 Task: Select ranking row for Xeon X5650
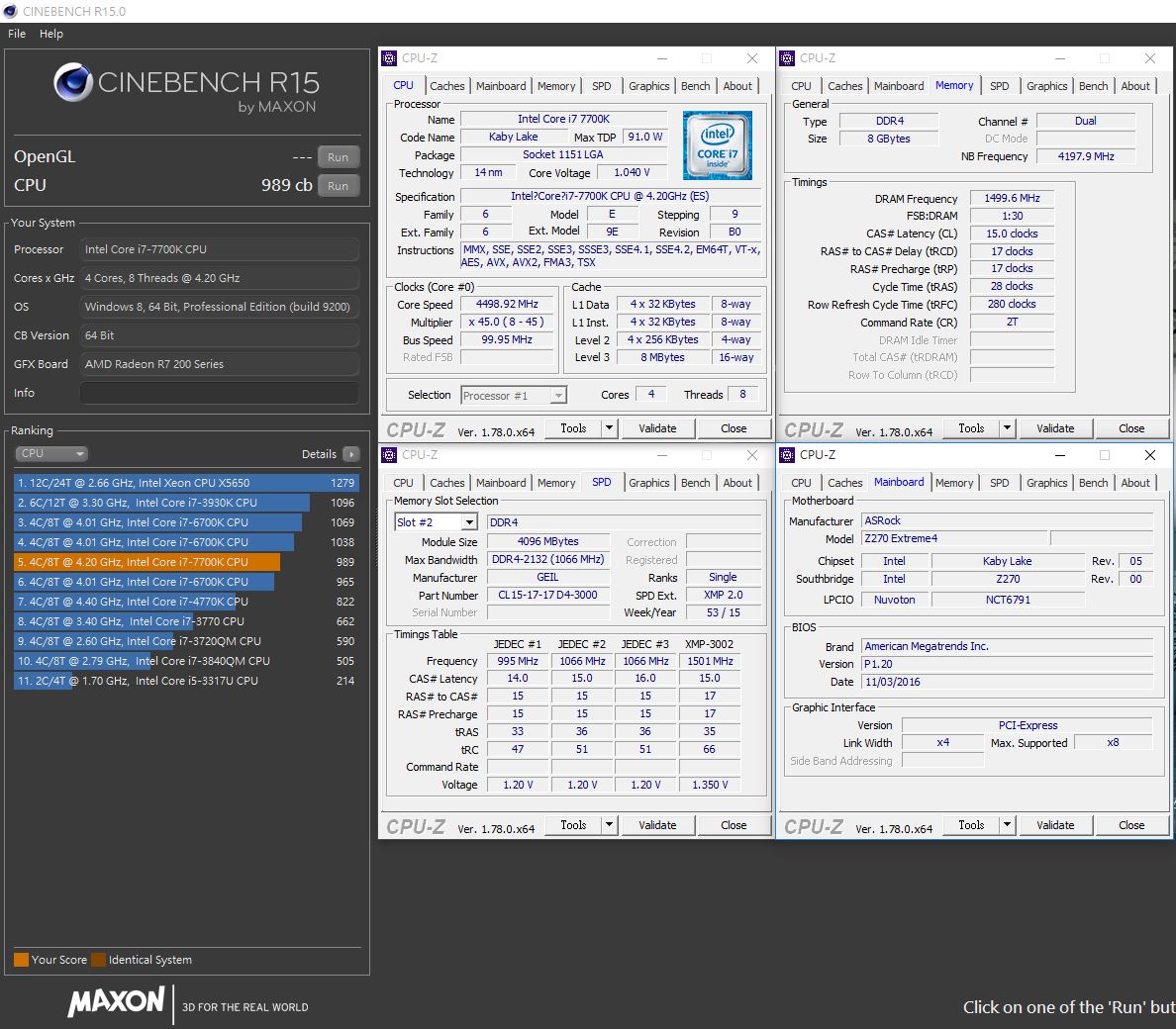click(x=186, y=483)
